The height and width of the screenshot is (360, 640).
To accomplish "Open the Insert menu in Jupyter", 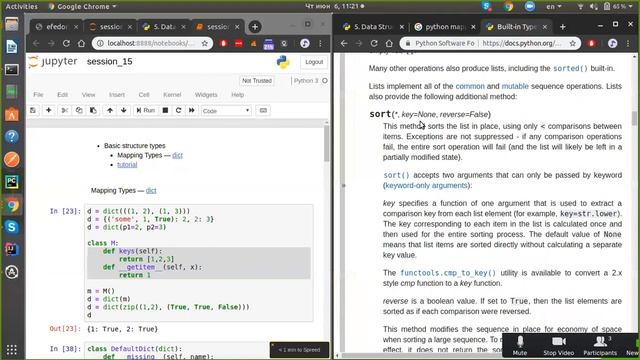I will click(x=117, y=95).
